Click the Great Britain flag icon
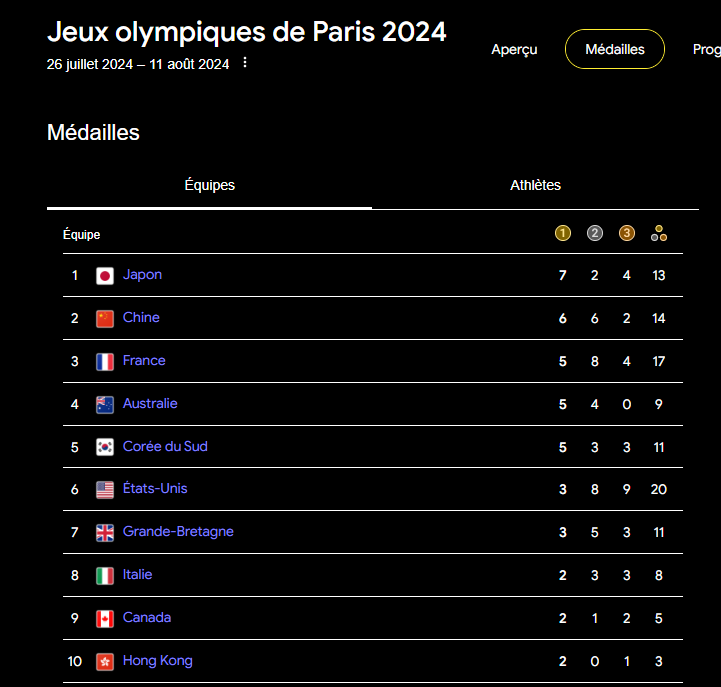 tap(105, 533)
